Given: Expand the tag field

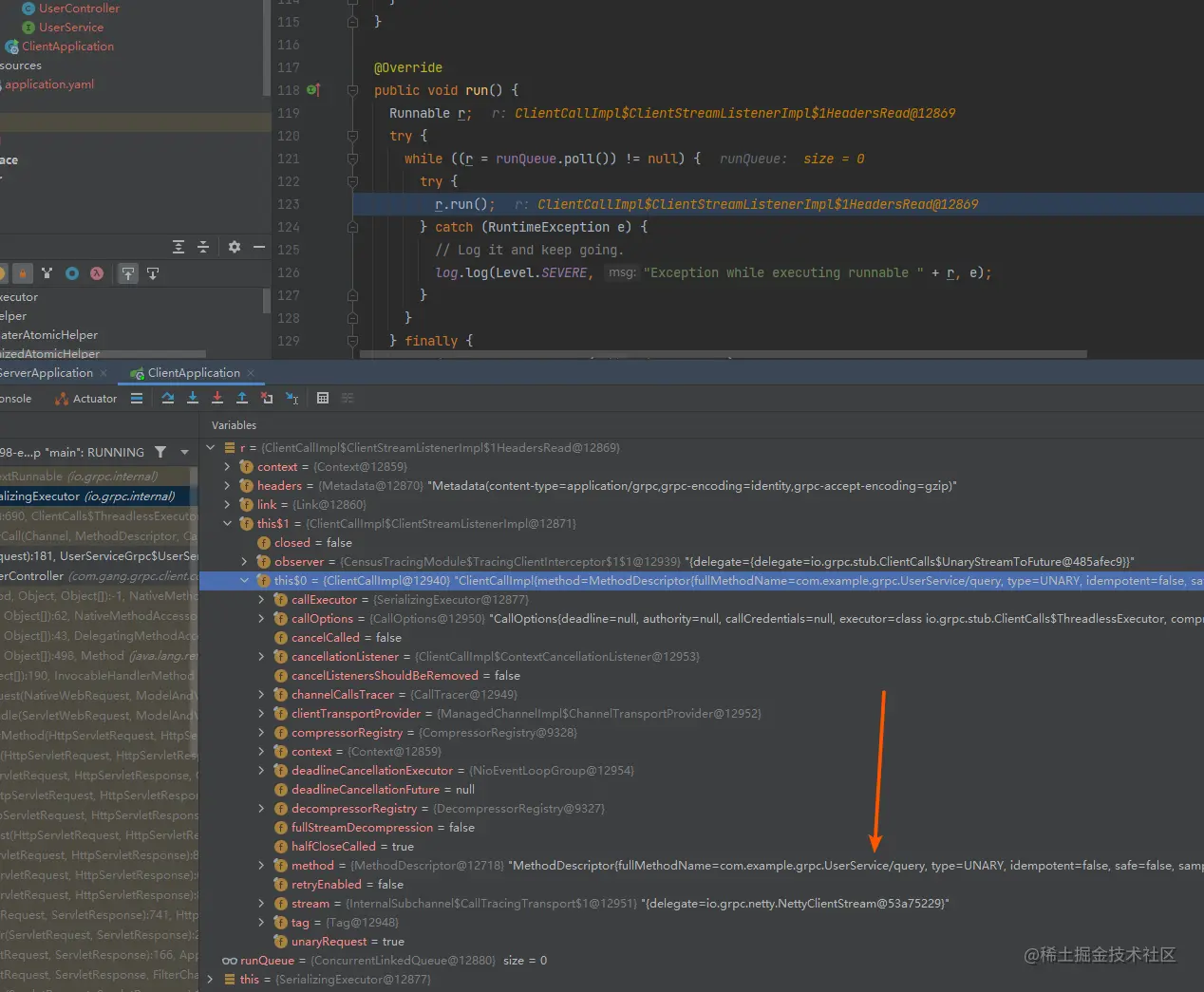Looking at the screenshot, I should [x=261, y=923].
